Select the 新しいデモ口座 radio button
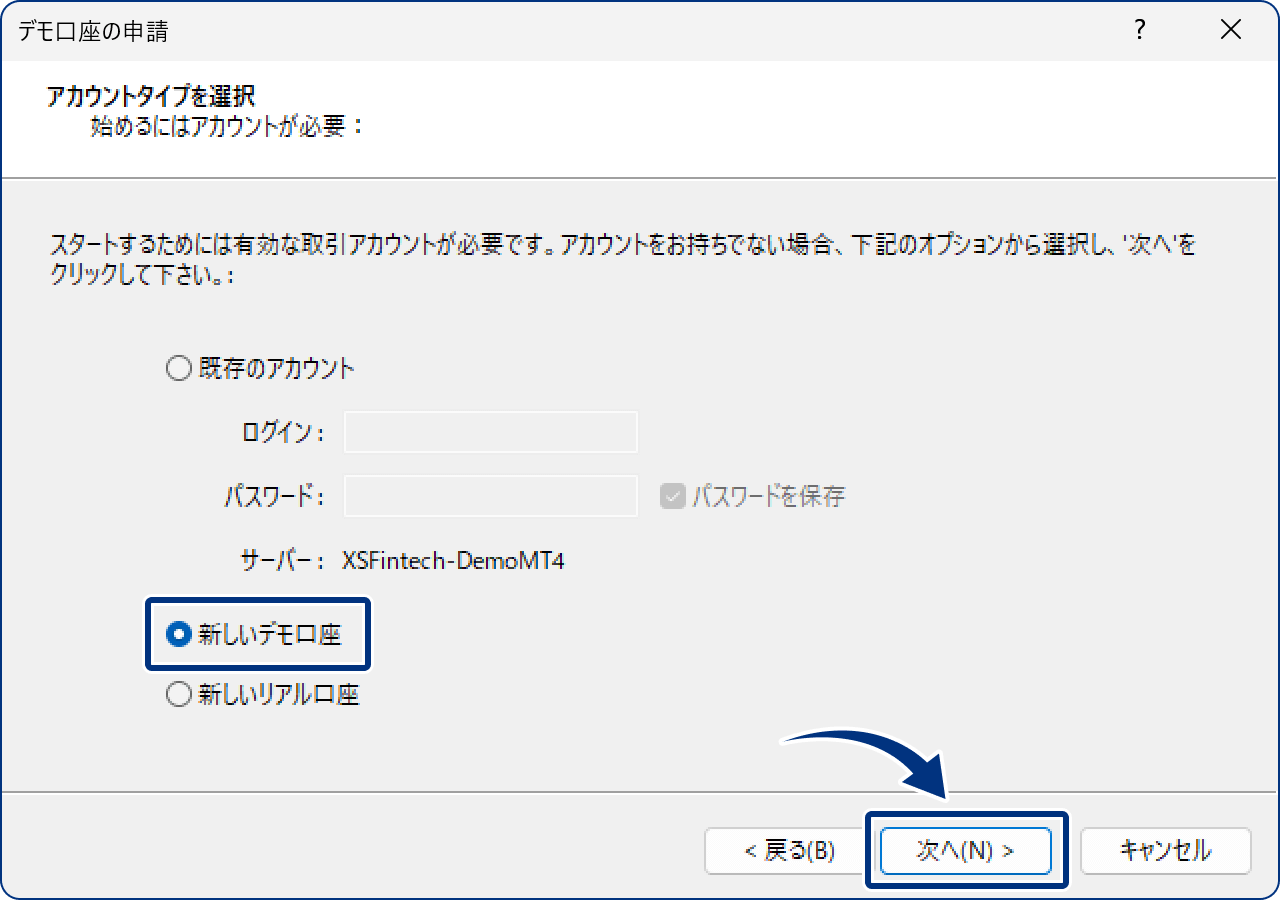This screenshot has height=900, width=1280. pyautogui.click(x=180, y=634)
